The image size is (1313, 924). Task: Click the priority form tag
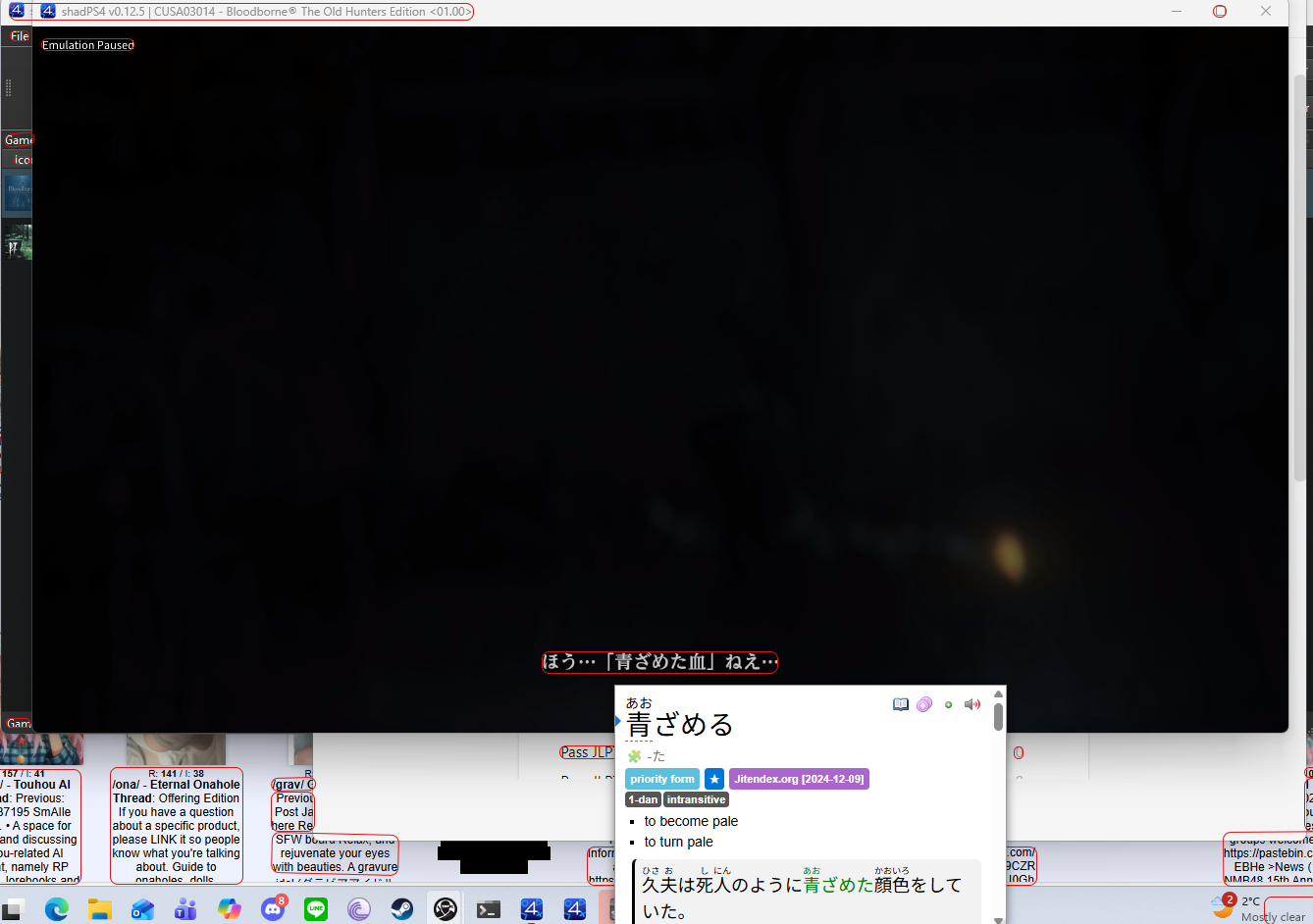click(662, 779)
